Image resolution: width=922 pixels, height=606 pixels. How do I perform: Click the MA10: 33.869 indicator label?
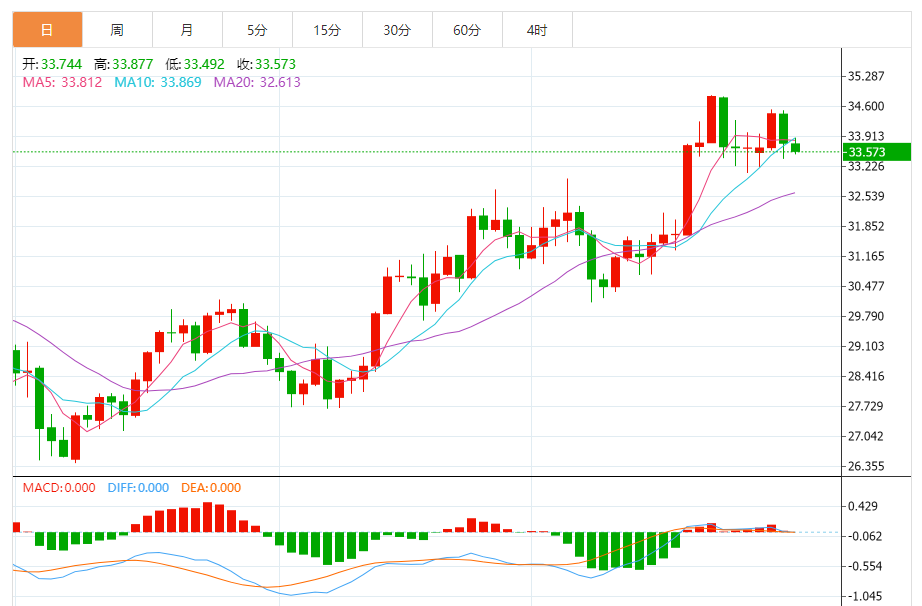[x=158, y=82]
